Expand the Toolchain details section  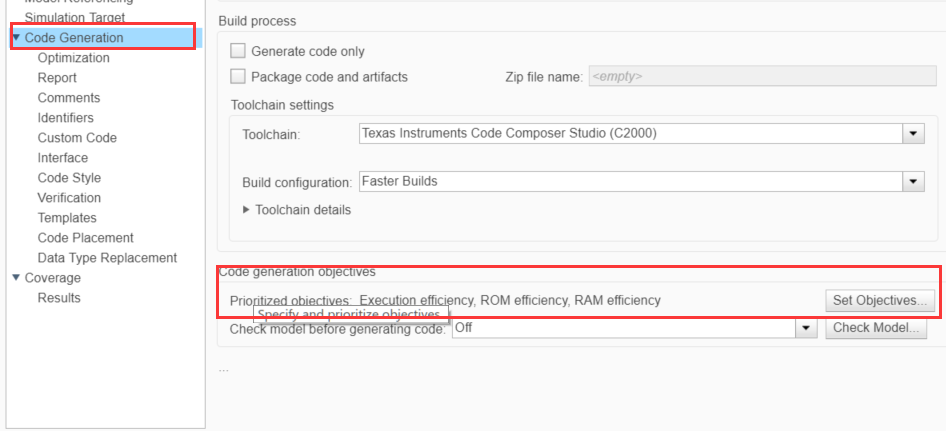click(x=248, y=210)
